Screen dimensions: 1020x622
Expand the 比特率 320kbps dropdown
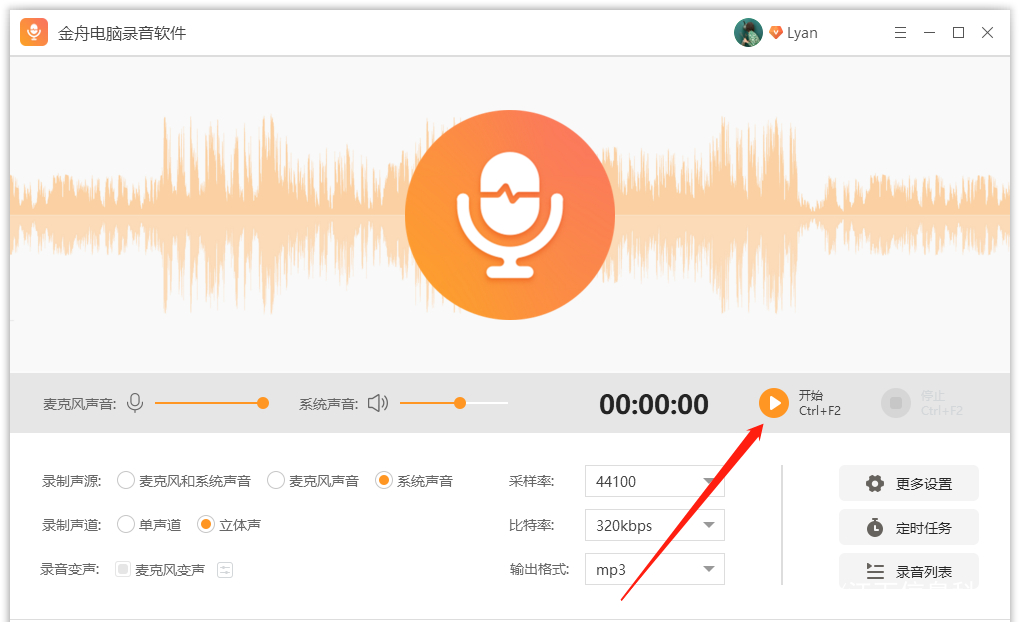click(x=654, y=525)
